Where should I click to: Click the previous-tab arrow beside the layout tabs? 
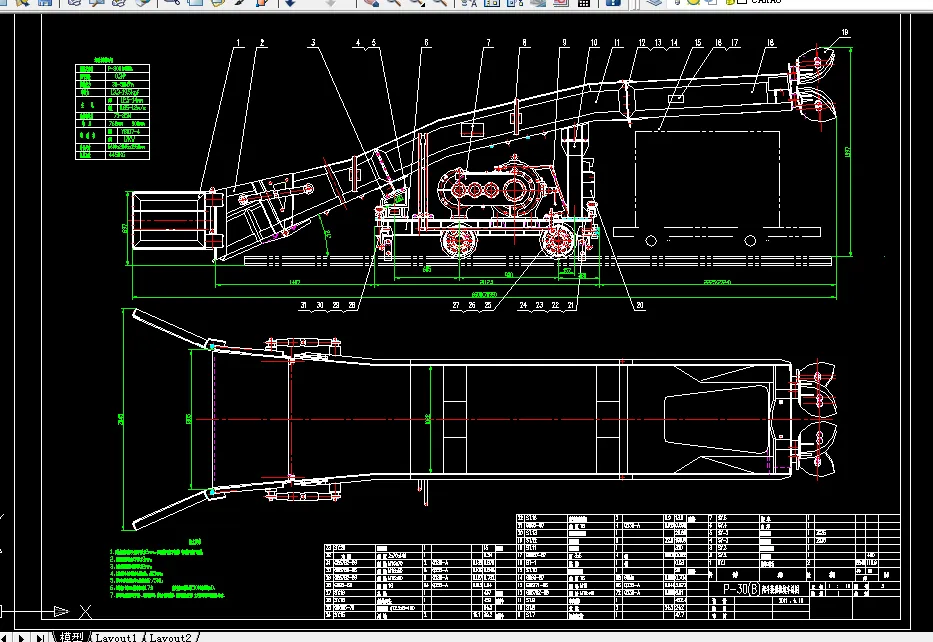point(5,638)
